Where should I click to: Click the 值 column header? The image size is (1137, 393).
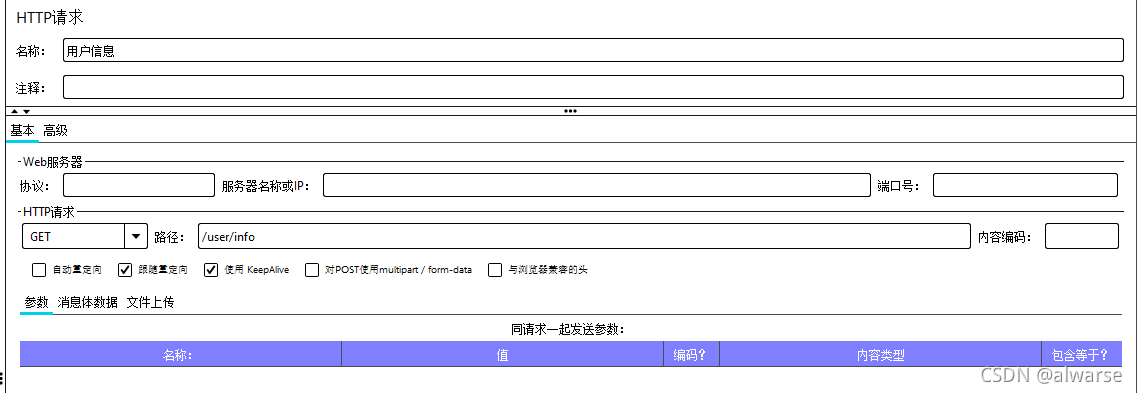point(503,355)
